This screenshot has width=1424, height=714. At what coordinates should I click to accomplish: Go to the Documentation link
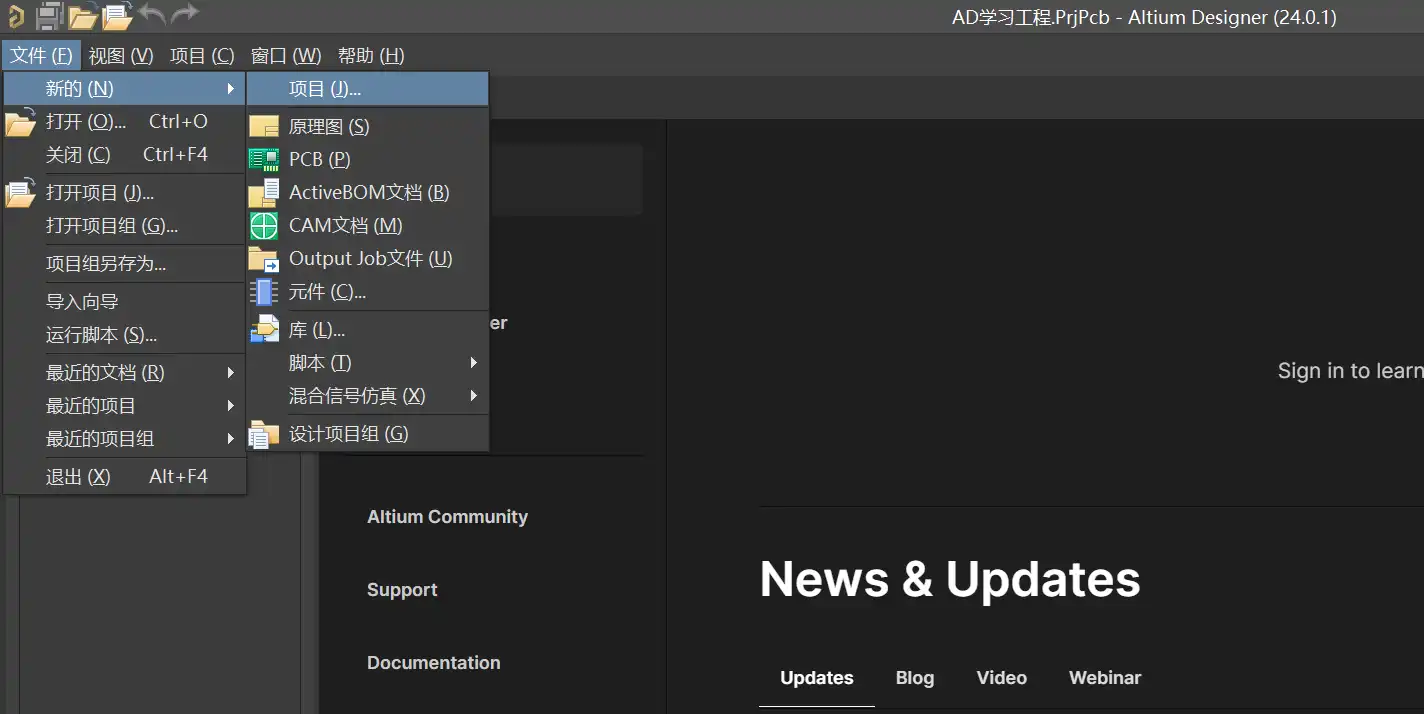(x=433, y=663)
